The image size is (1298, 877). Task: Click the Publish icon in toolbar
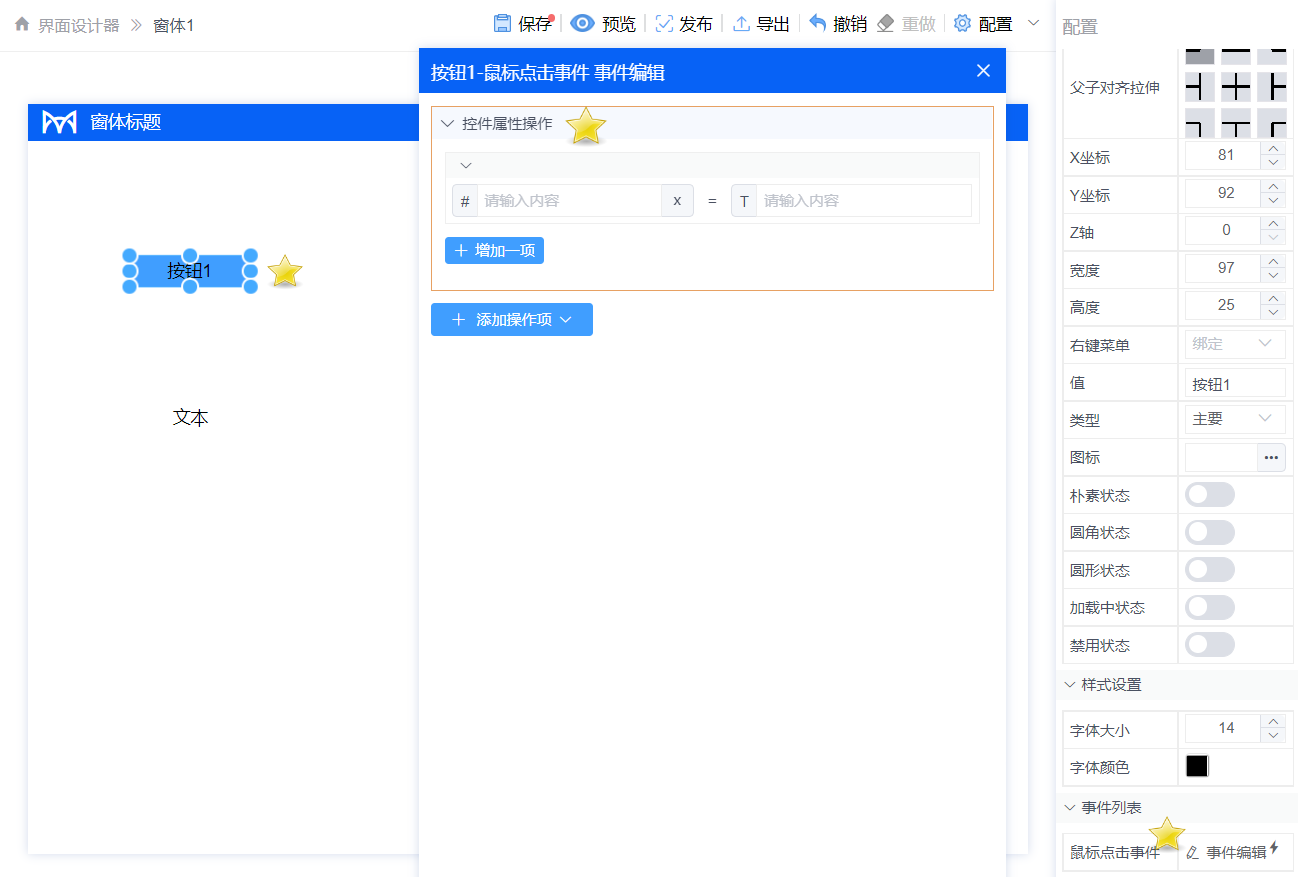coord(664,24)
